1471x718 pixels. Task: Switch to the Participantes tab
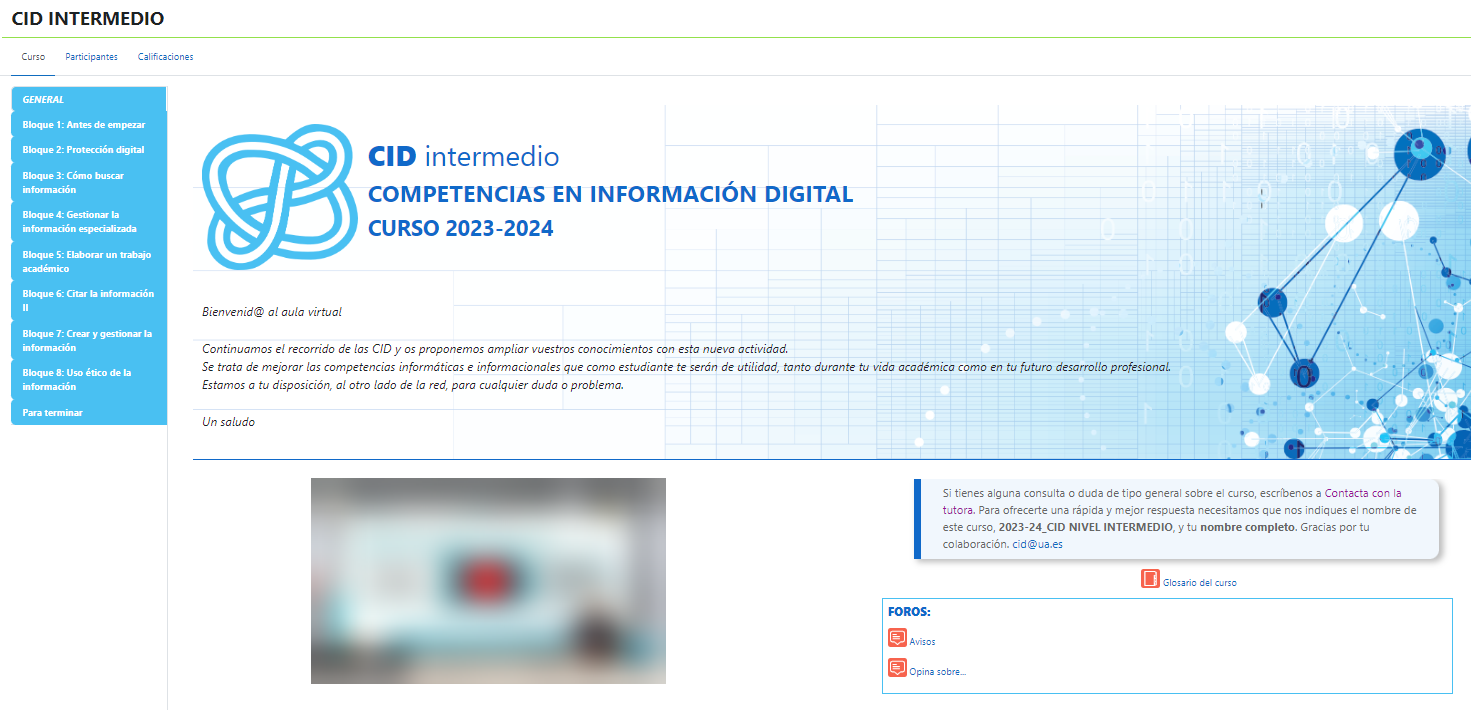[91, 57]
